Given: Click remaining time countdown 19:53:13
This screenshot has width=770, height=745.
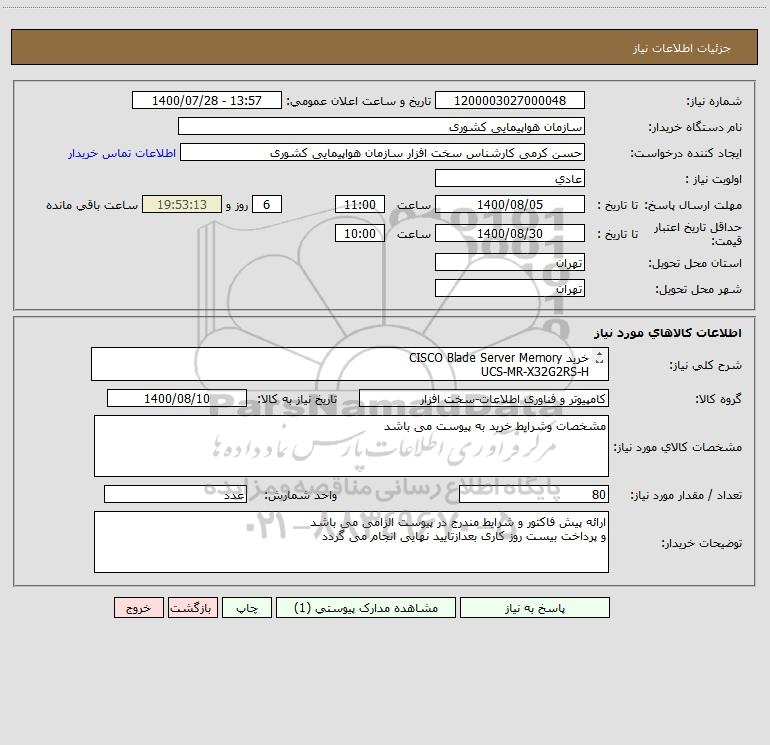Looking at the screenshot, I should [x=182, y=204].
